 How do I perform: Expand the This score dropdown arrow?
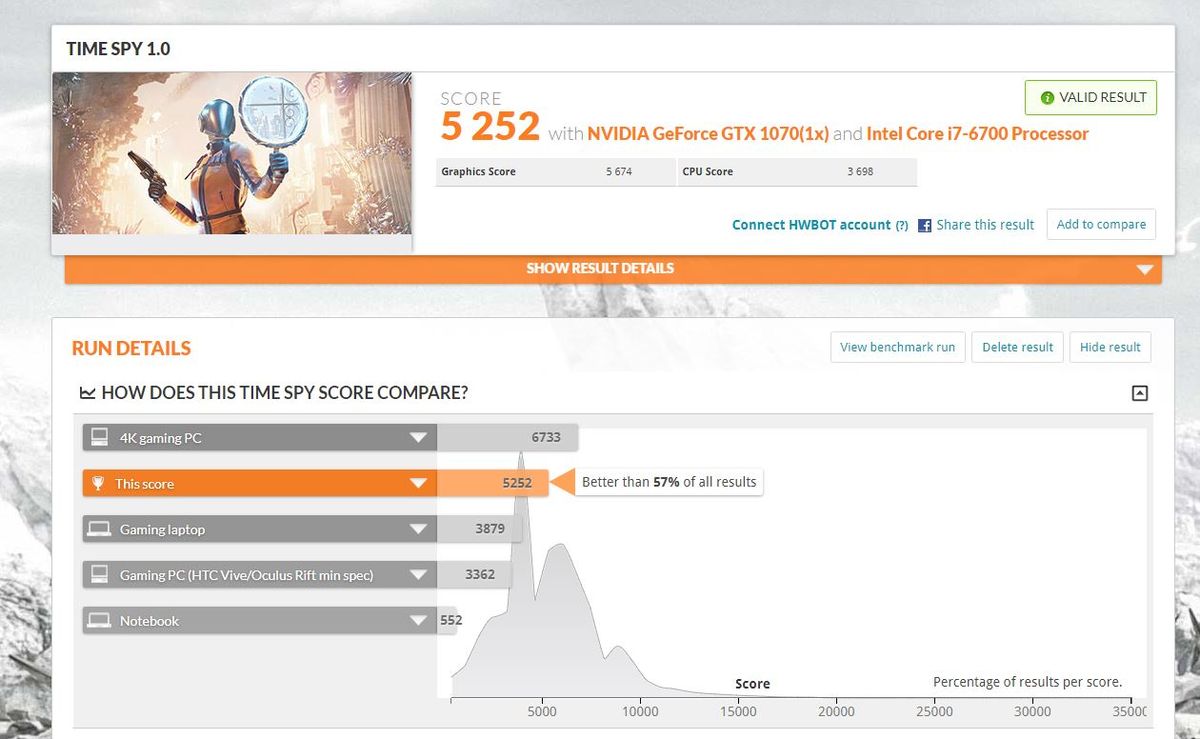(x=418, y=484)
